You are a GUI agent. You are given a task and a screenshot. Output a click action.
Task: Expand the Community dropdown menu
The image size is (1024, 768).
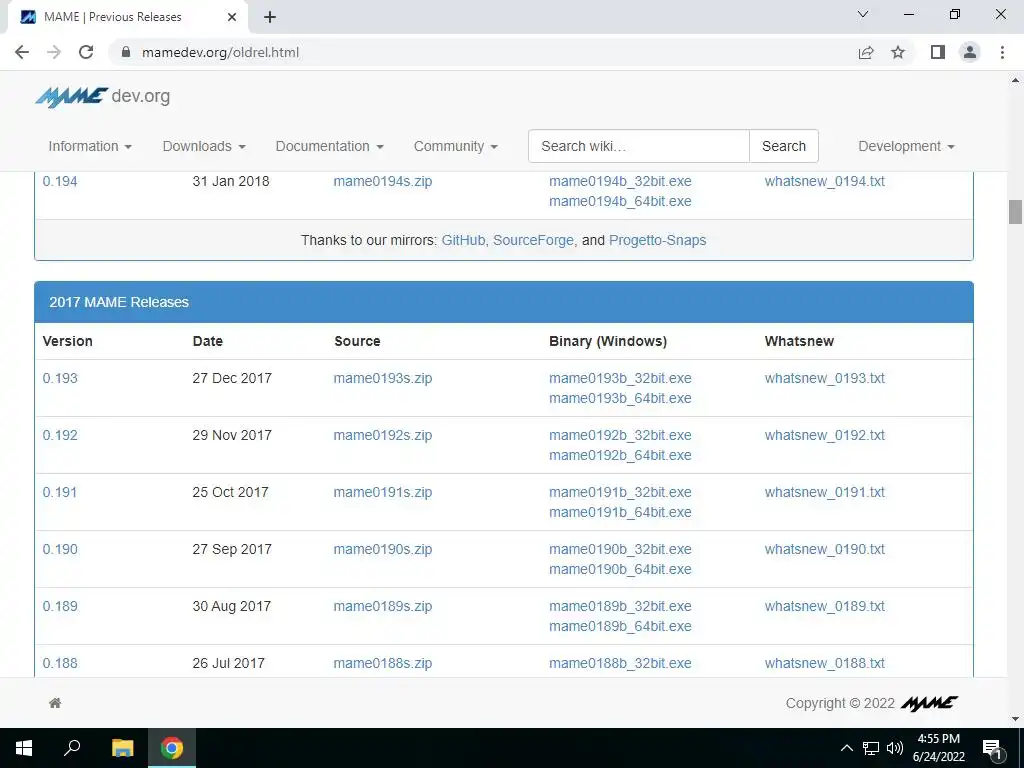click(x=455, y=146)
